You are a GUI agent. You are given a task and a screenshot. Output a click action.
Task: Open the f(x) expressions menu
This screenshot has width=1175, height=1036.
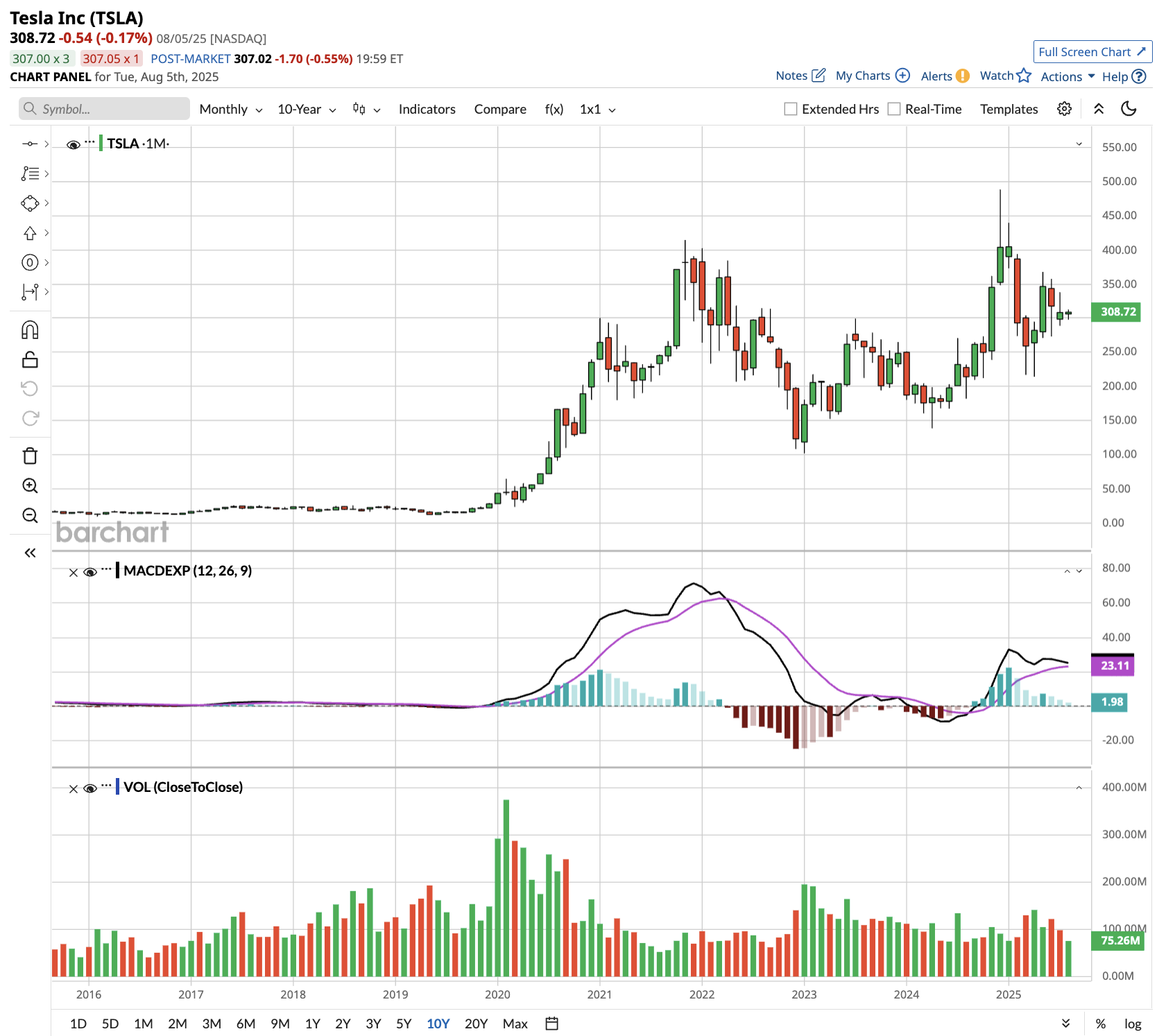coord(554,109)
